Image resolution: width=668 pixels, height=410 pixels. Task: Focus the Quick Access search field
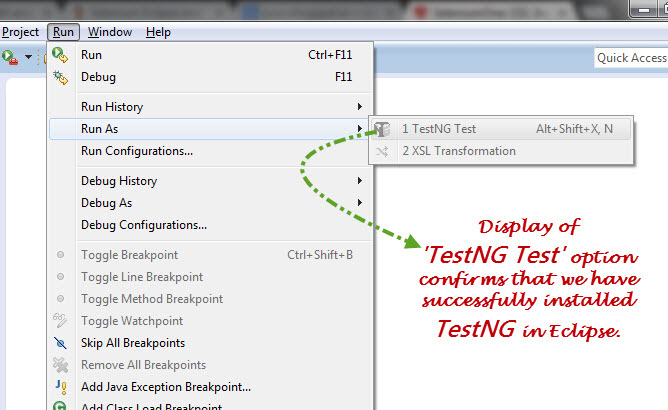pyautogui.click(x=631, y=58)
